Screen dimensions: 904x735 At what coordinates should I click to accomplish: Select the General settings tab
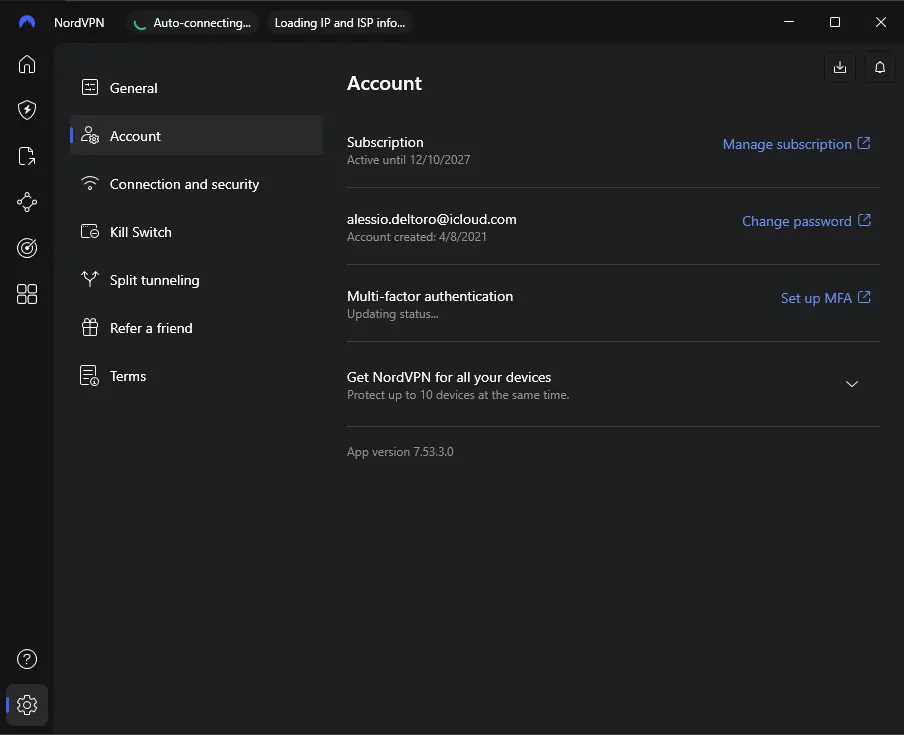196,88
